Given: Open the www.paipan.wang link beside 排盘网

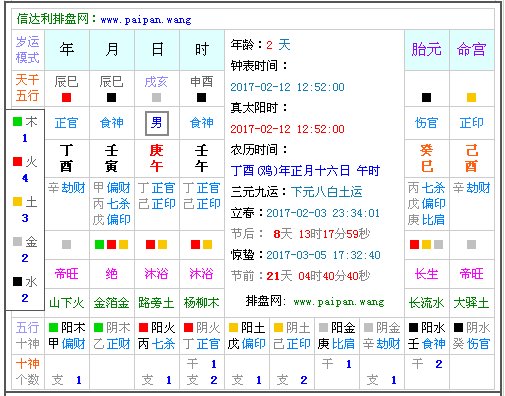Looking at the screenshot, I should tap(339, 302).
